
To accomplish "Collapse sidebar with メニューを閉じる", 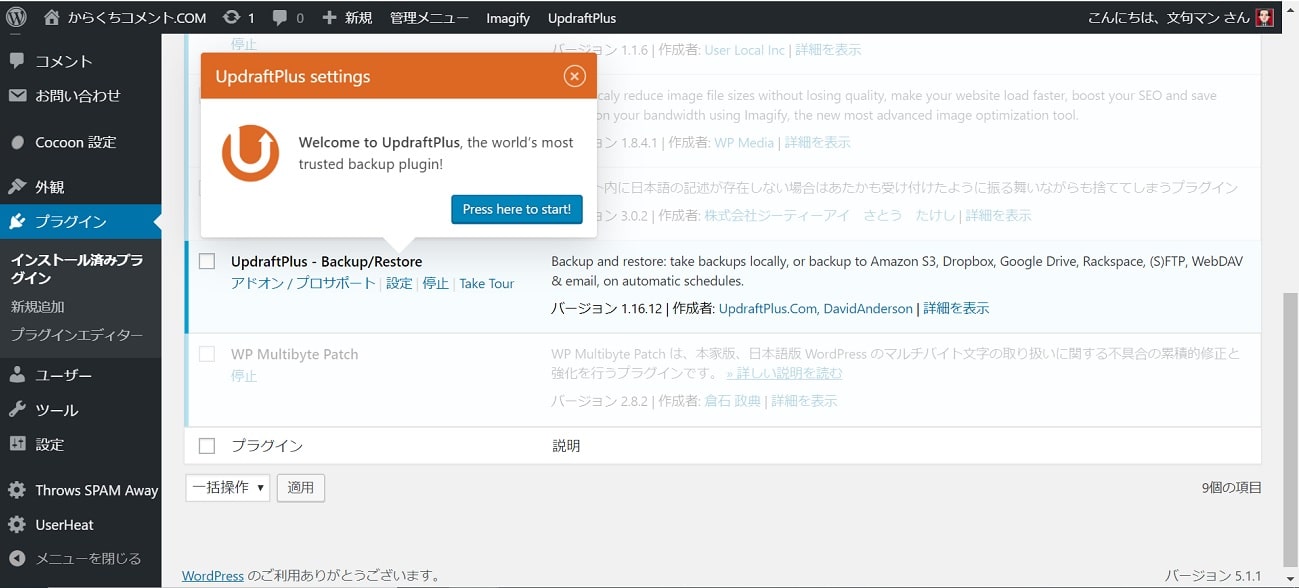I will [x=88, y=558].
